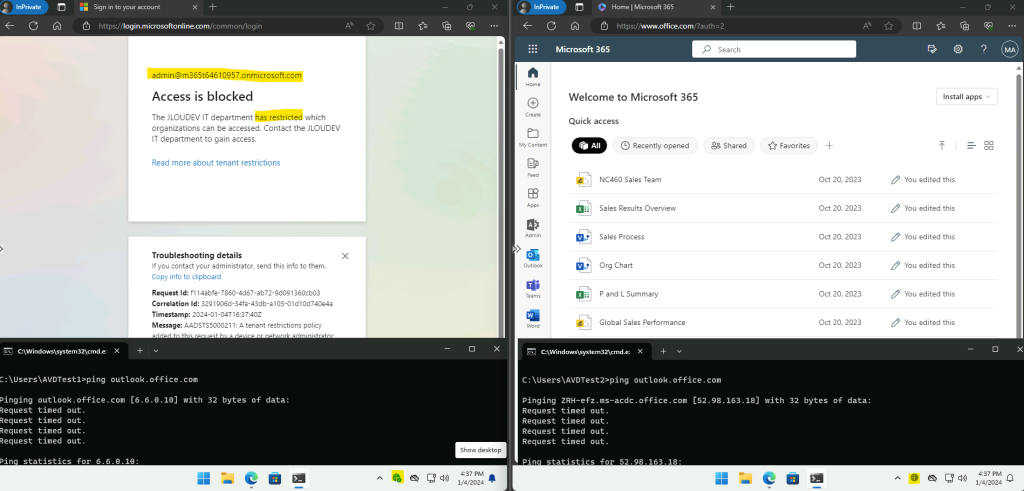The height and width of the screenshot is (491, 1024).
Task: Refresh the Microsoft 365 home page
Action: click(x=551, y=26)
